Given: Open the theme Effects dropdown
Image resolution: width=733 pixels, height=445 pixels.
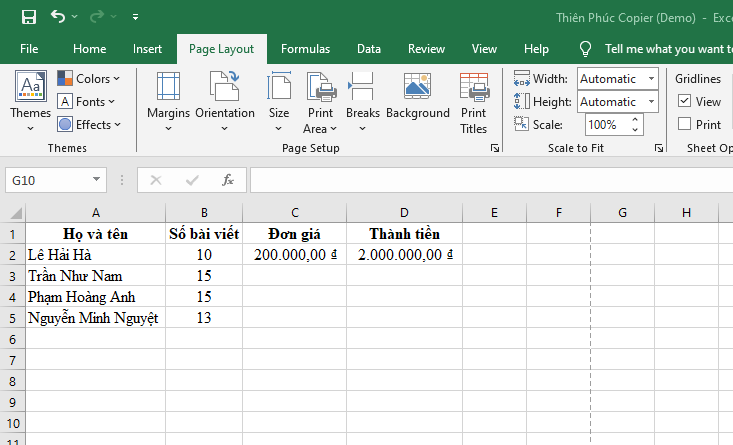Looking at the screenshot, I should (89, 124).
